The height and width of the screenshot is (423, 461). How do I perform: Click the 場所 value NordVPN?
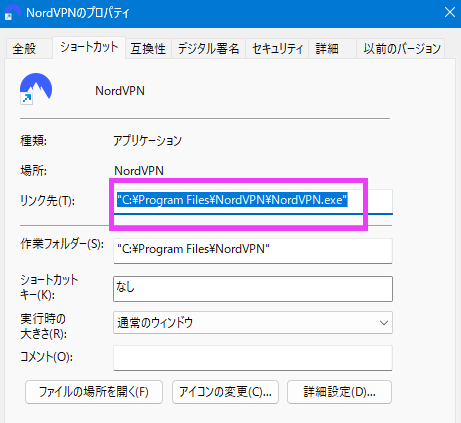pos(139,171)
